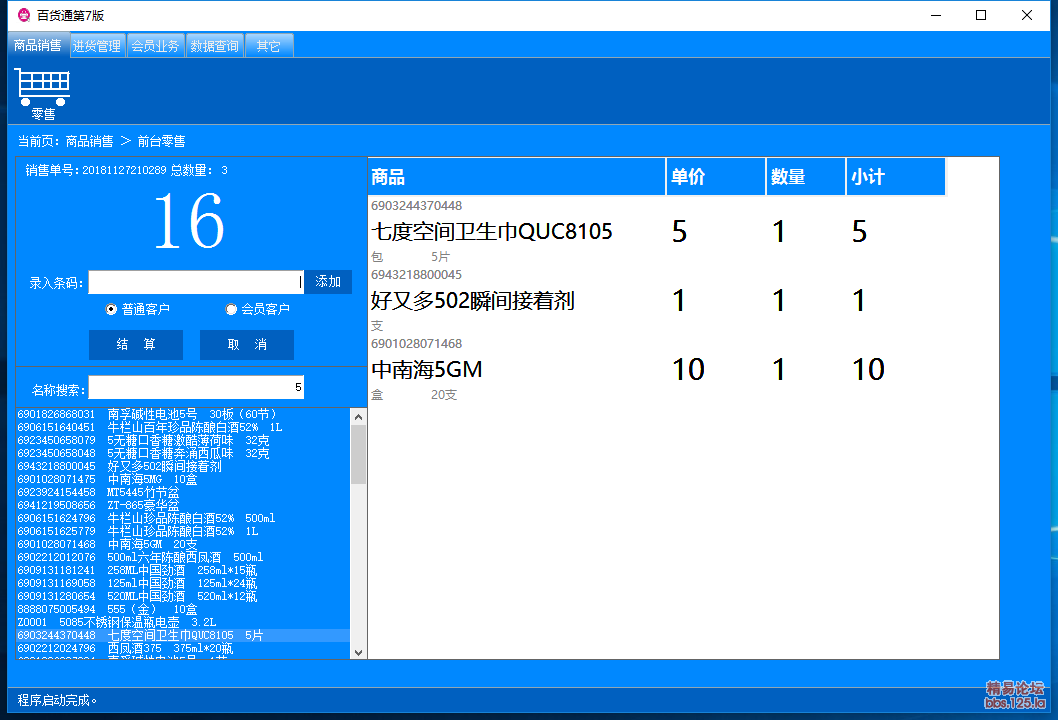This screenshot has height=720, width=1058.
Task: Click the 销售单号 20181127210289 label
Action: click(x=96, y=171)
